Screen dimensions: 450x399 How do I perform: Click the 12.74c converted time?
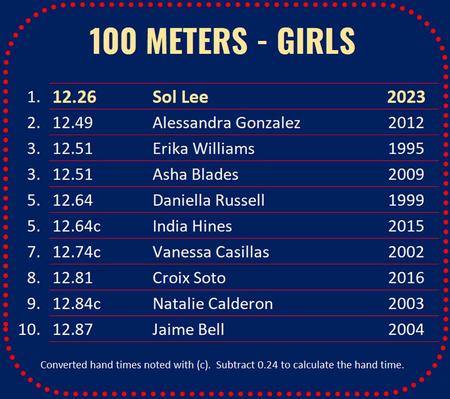[x=77, y=252]
